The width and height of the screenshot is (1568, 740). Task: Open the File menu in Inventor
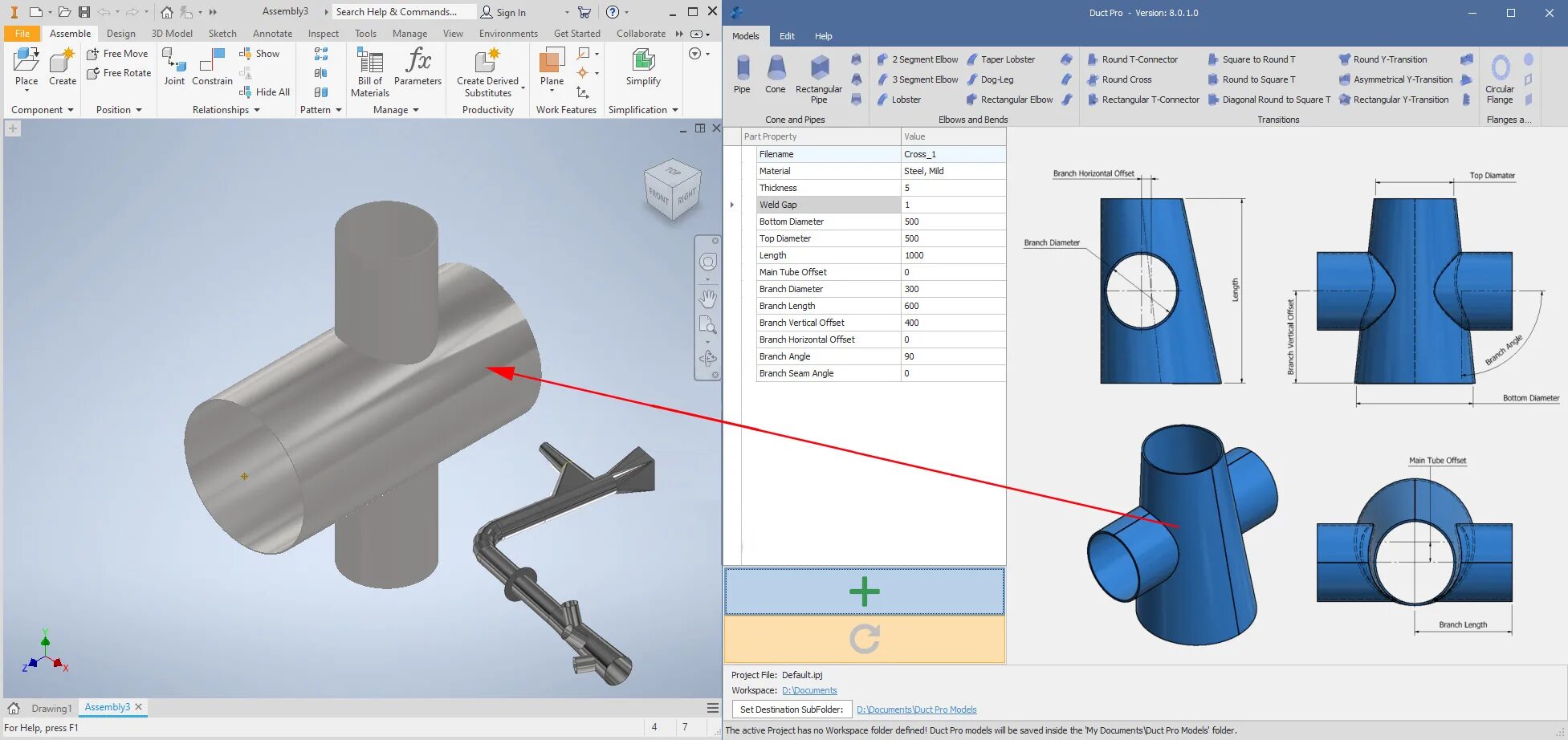coord(22,34)
